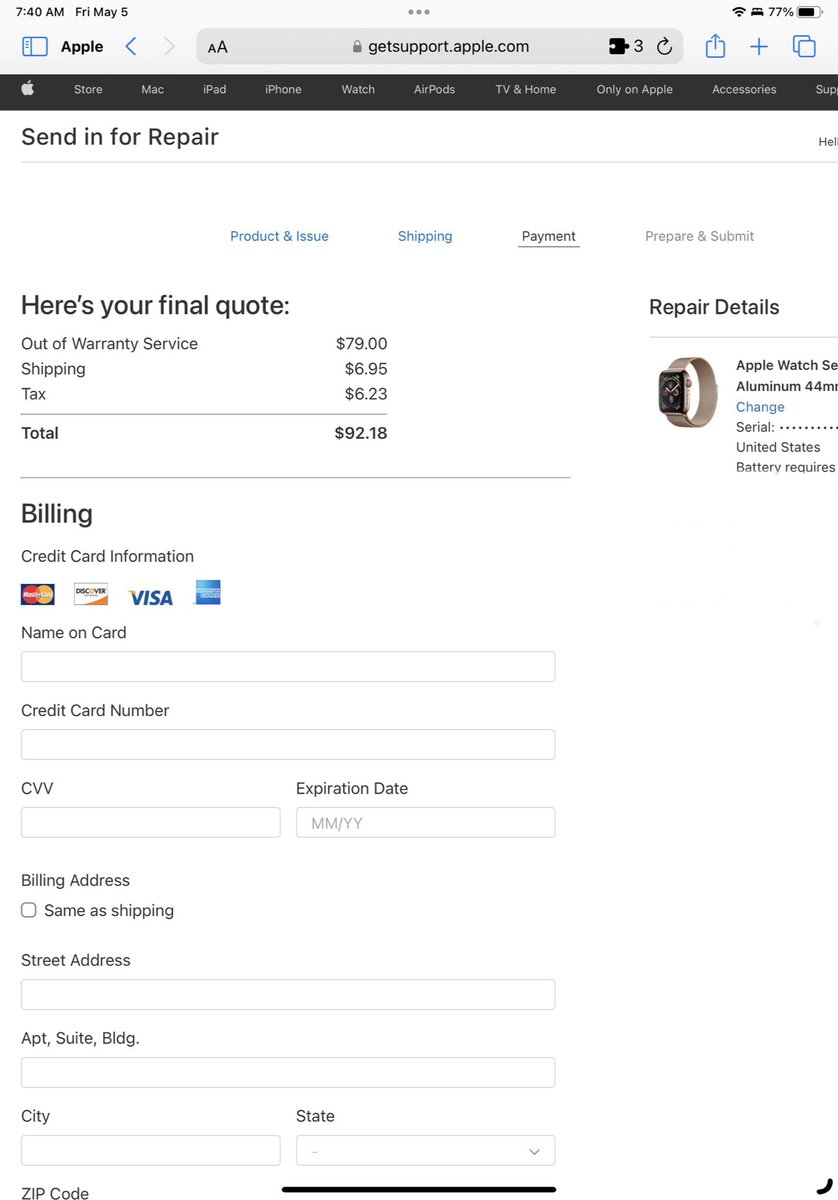
Task: Focus the City field
Action: (x=151, y=1150)
